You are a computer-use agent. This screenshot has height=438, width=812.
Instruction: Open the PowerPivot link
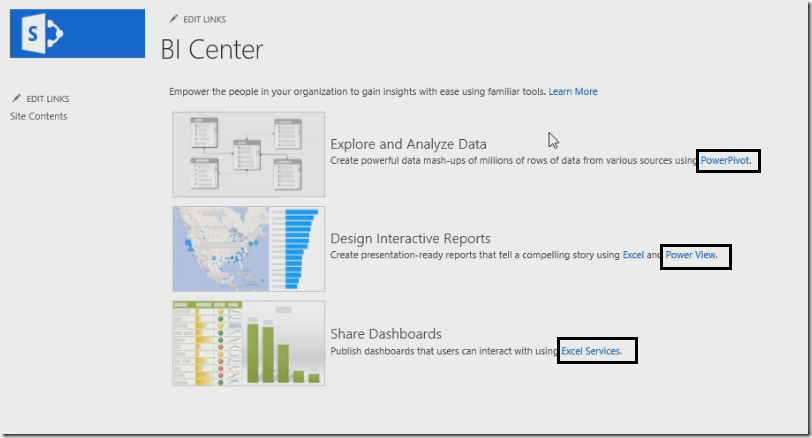click(725, 160)
